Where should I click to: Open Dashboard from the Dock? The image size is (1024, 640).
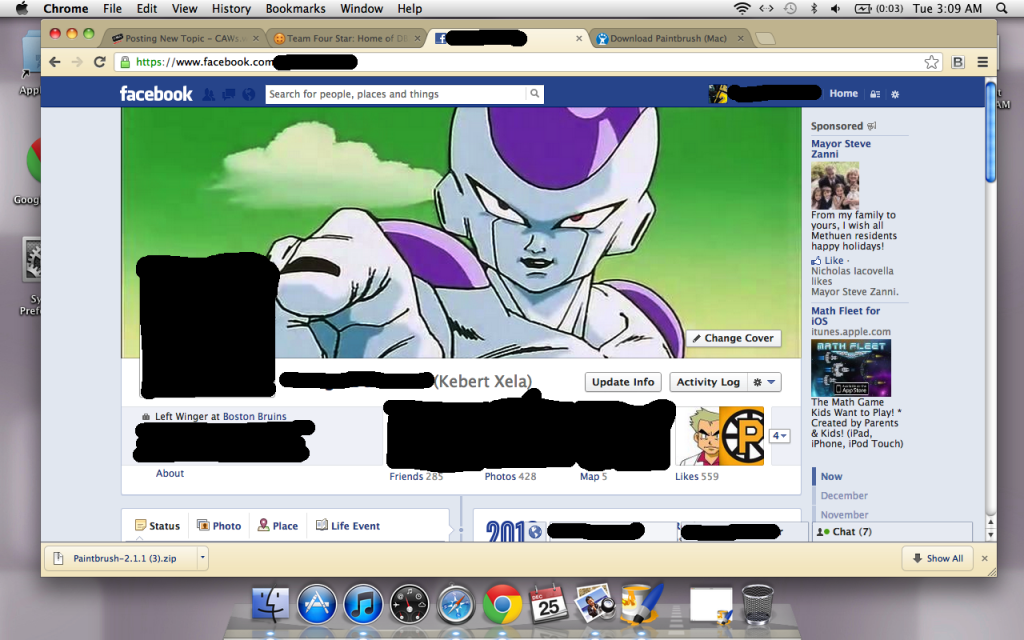pyautogui.click(x=409, y=604)
